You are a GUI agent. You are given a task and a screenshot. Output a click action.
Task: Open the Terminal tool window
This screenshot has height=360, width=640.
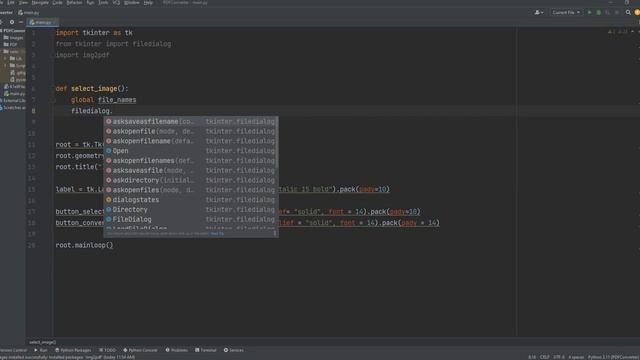[x=206, y=350]
